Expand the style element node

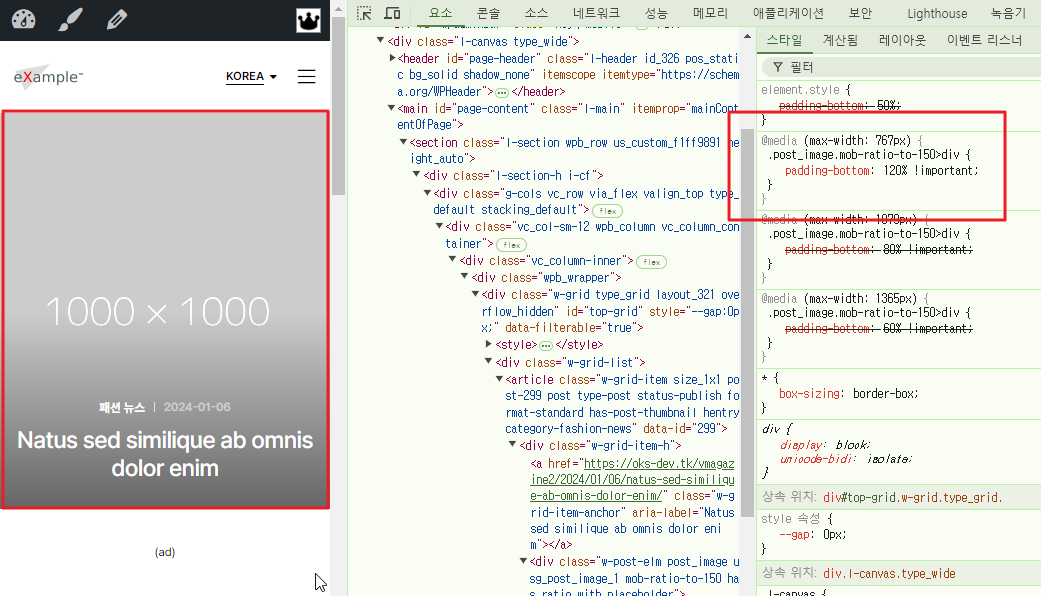(x=489, y=344)
